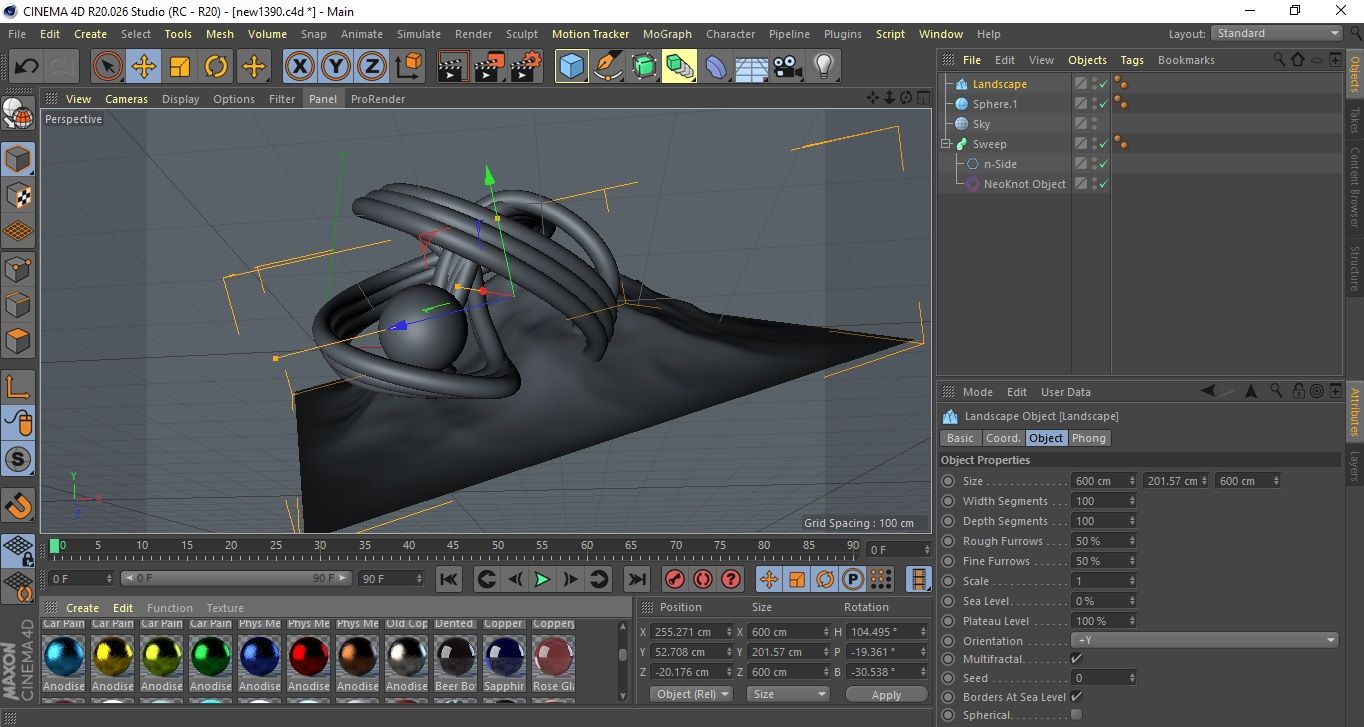
Task: Open the Orientation dropdown
Action: tap(1205, 640)
